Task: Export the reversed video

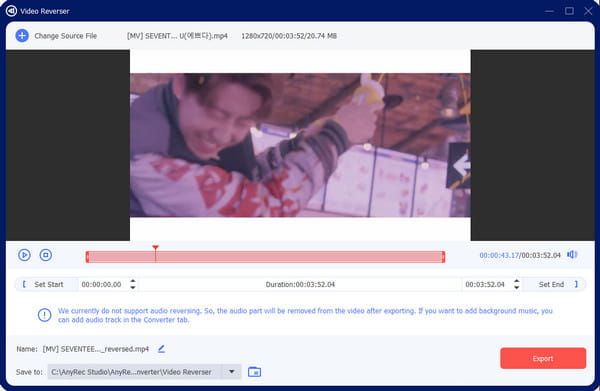Action: pyautogui.click(x=543, y=358)
